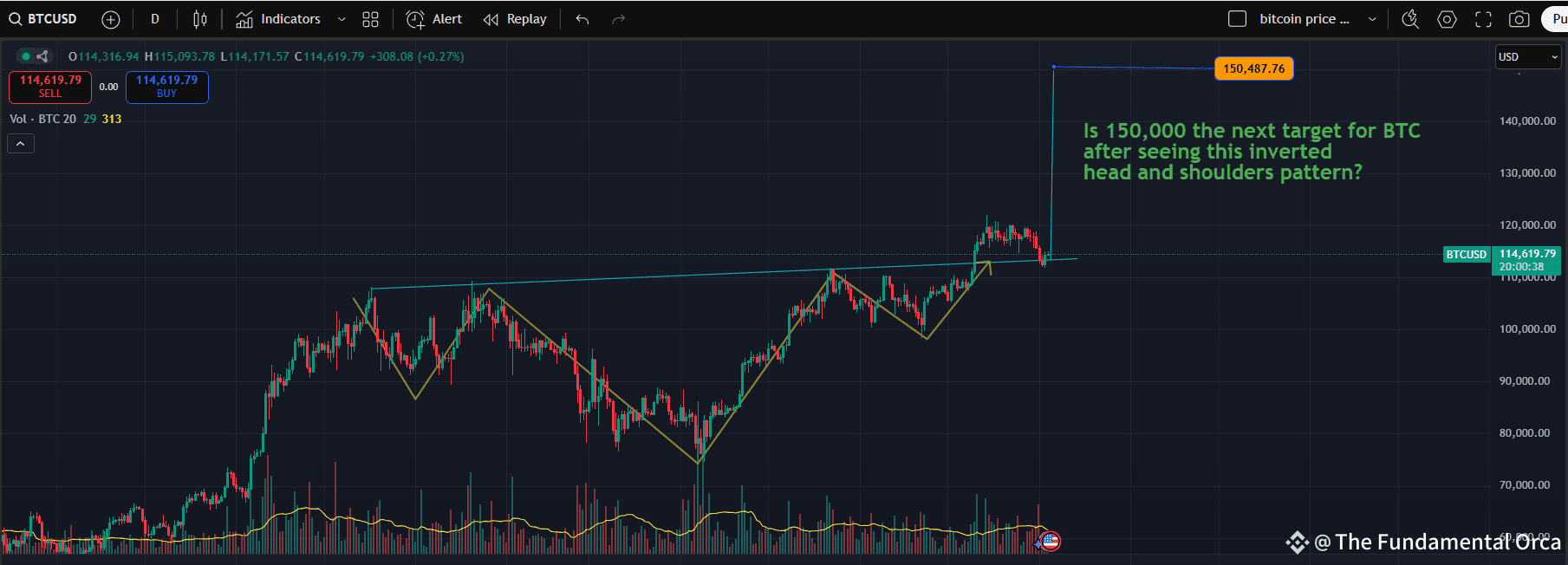Viewport: 1568px width, 565px height.
Task: Click the 90,000.00 price axis label
Action: [1525, 381]
